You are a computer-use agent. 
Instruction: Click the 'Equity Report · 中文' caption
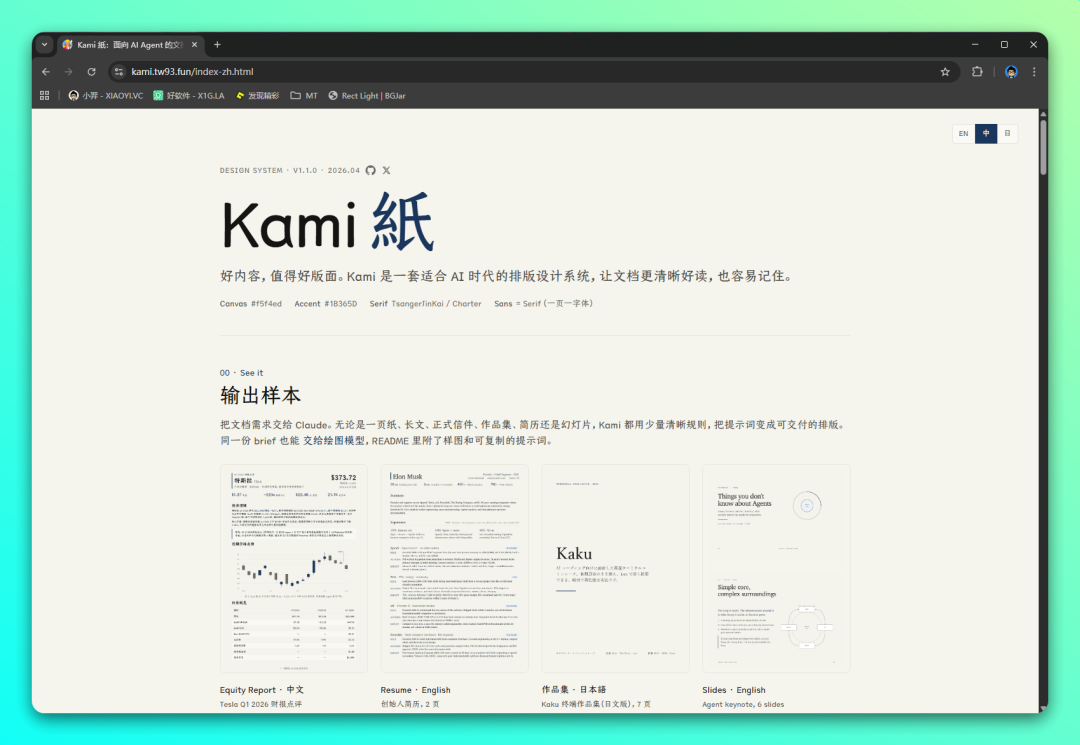(262, 690)
